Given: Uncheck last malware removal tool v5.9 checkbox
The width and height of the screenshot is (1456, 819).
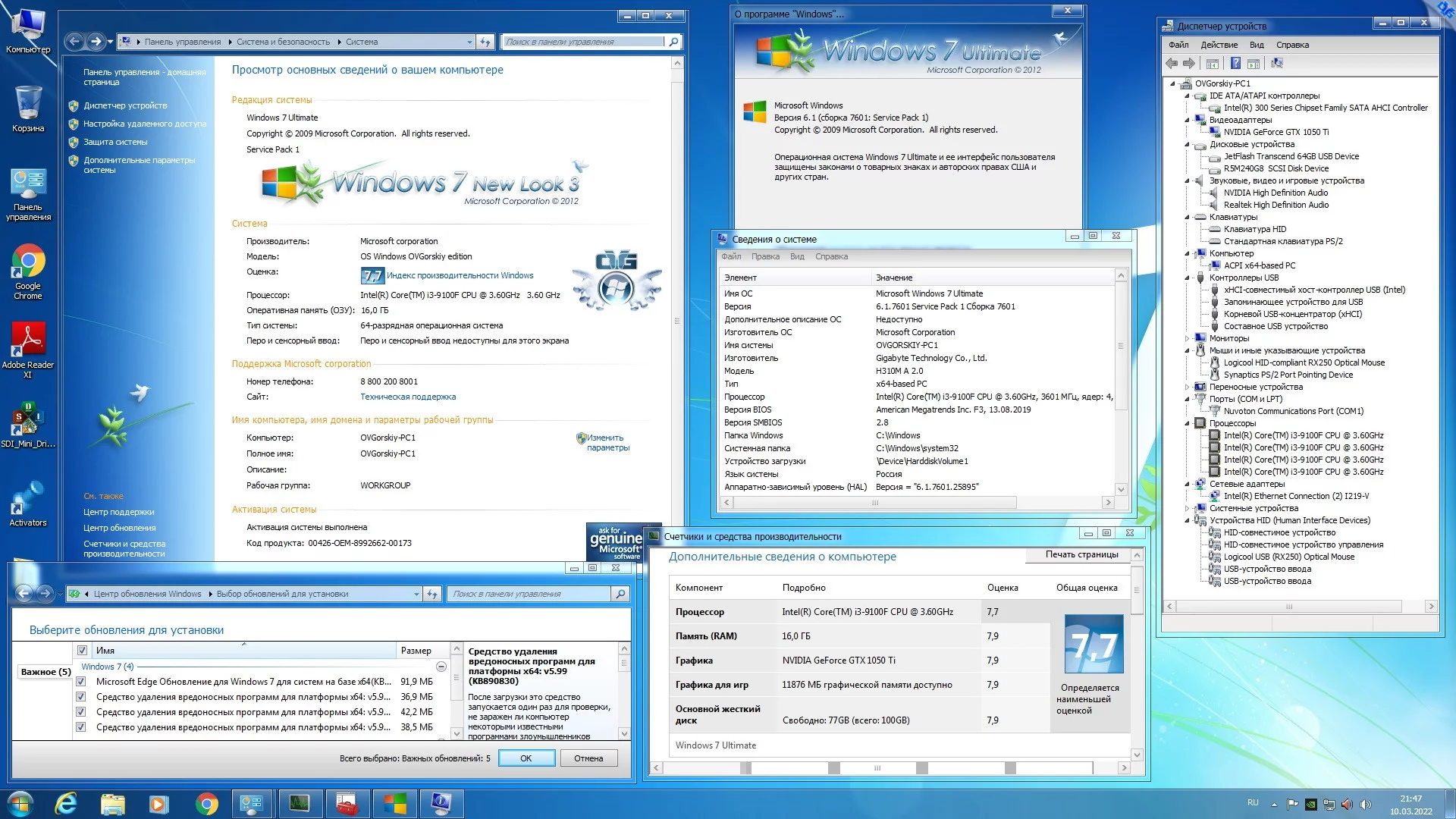Looking at the screenshot, I should 81,727.
